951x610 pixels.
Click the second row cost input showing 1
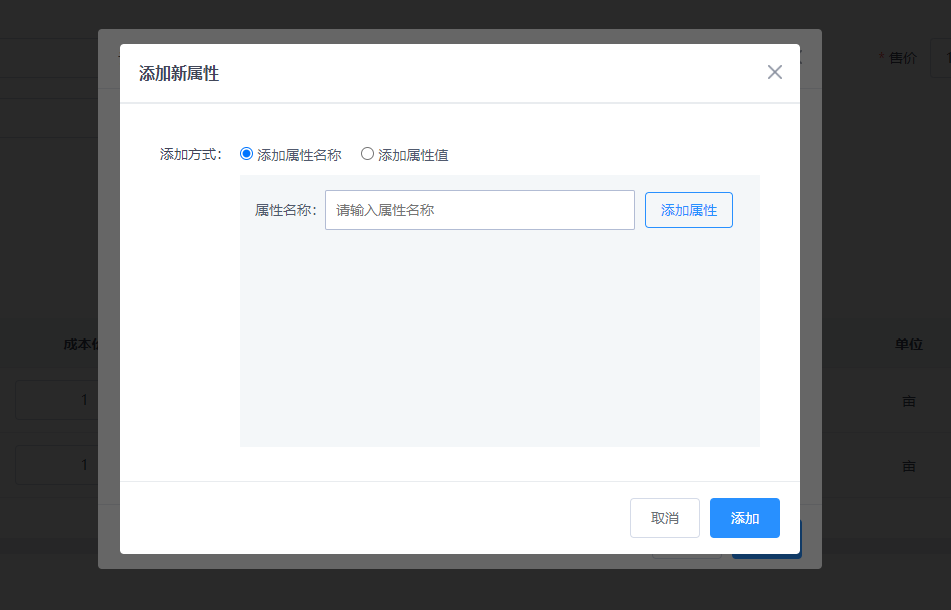pos(56,465)
